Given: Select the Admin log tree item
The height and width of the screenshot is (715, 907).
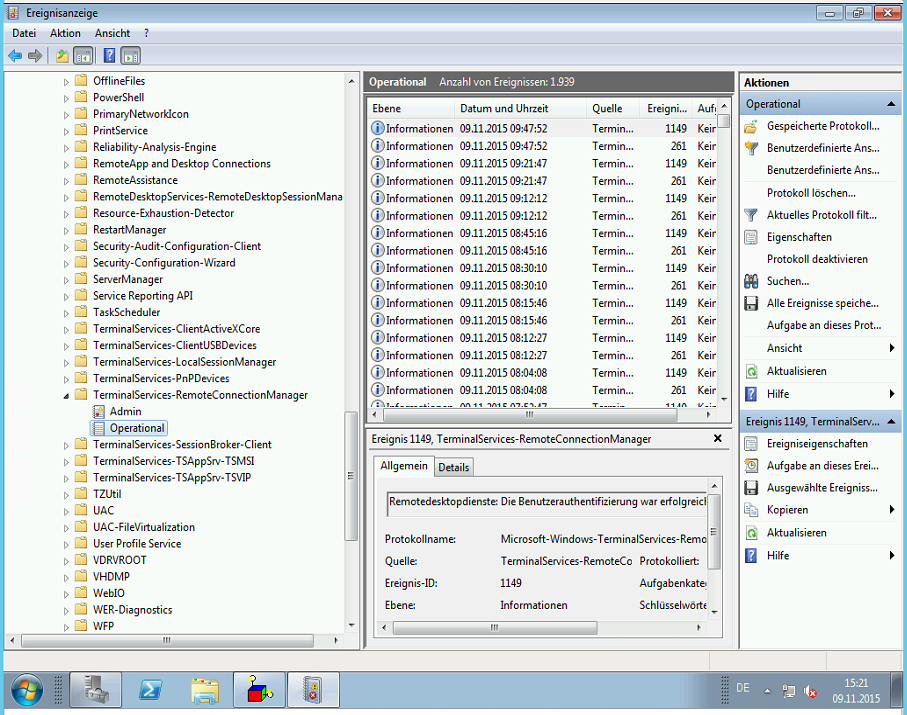Looking at the screenshot, I should 125,411.
